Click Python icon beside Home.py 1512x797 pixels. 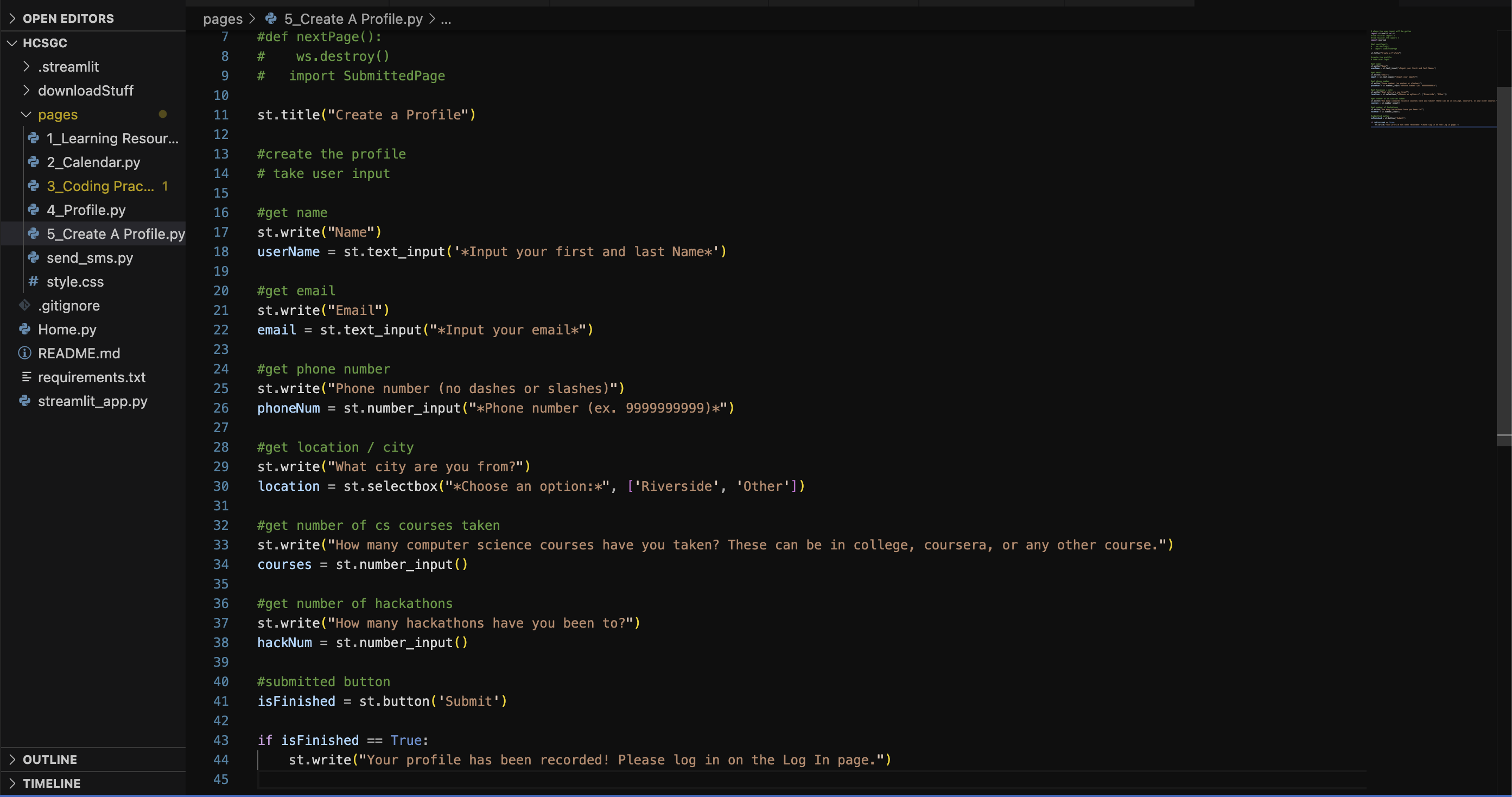point(24,329)
